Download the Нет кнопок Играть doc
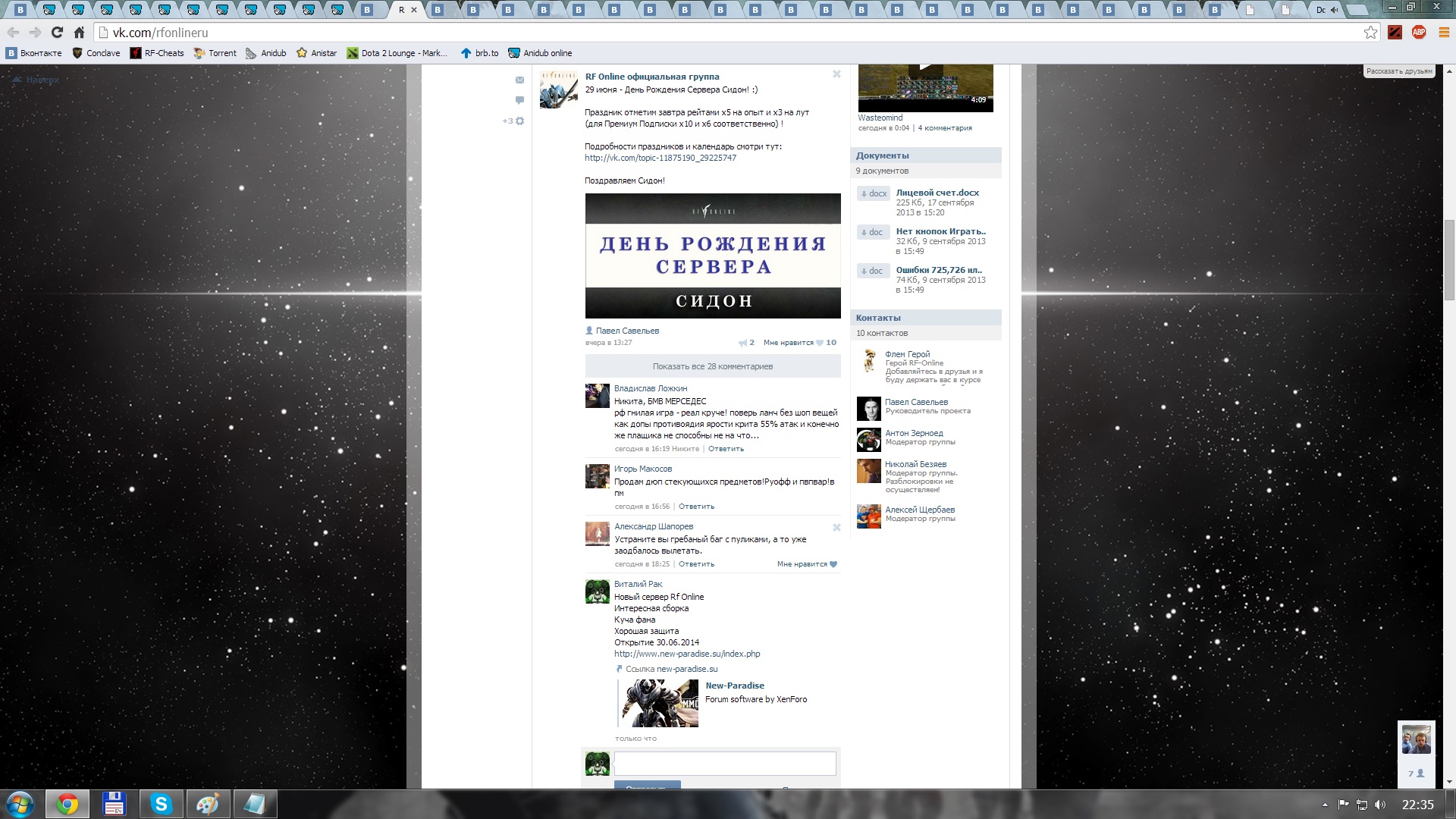The image size is (1456, 819). (x=940, y=231)
